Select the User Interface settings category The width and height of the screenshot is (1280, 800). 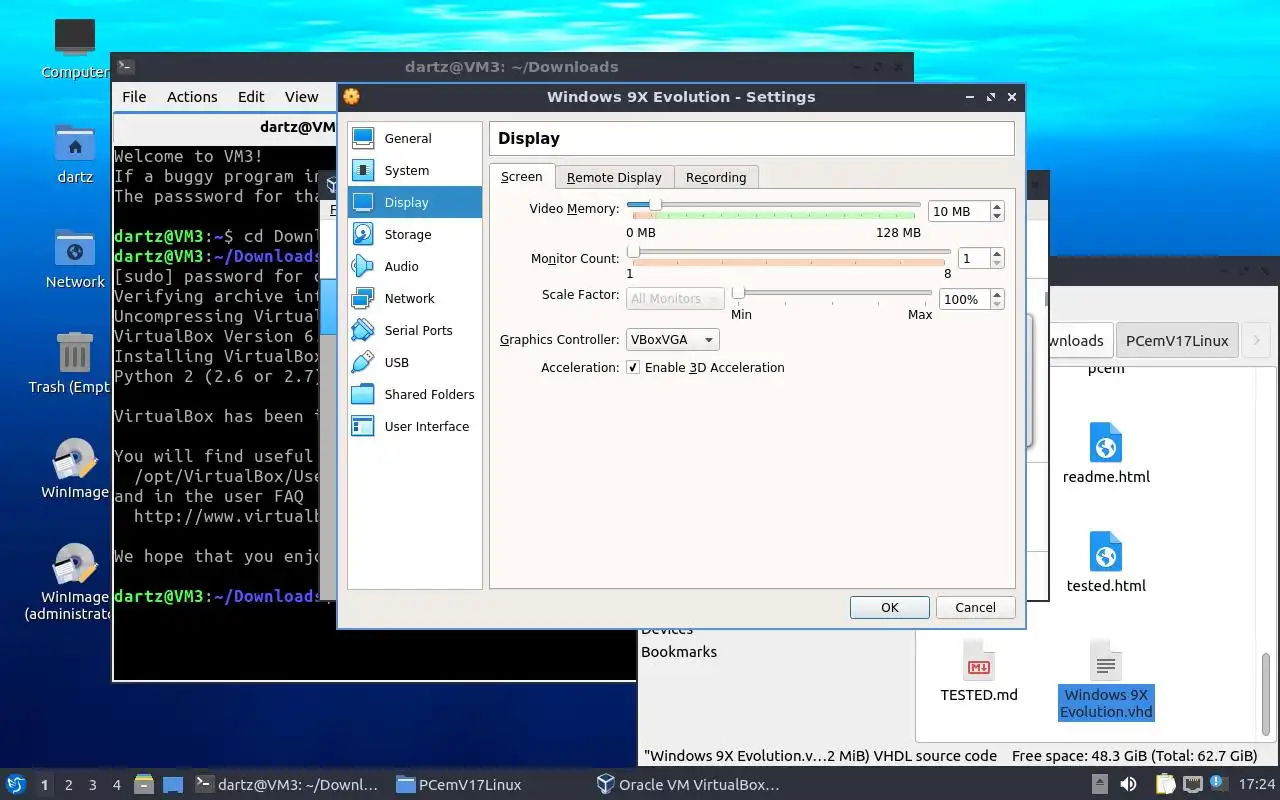(414, 426)
